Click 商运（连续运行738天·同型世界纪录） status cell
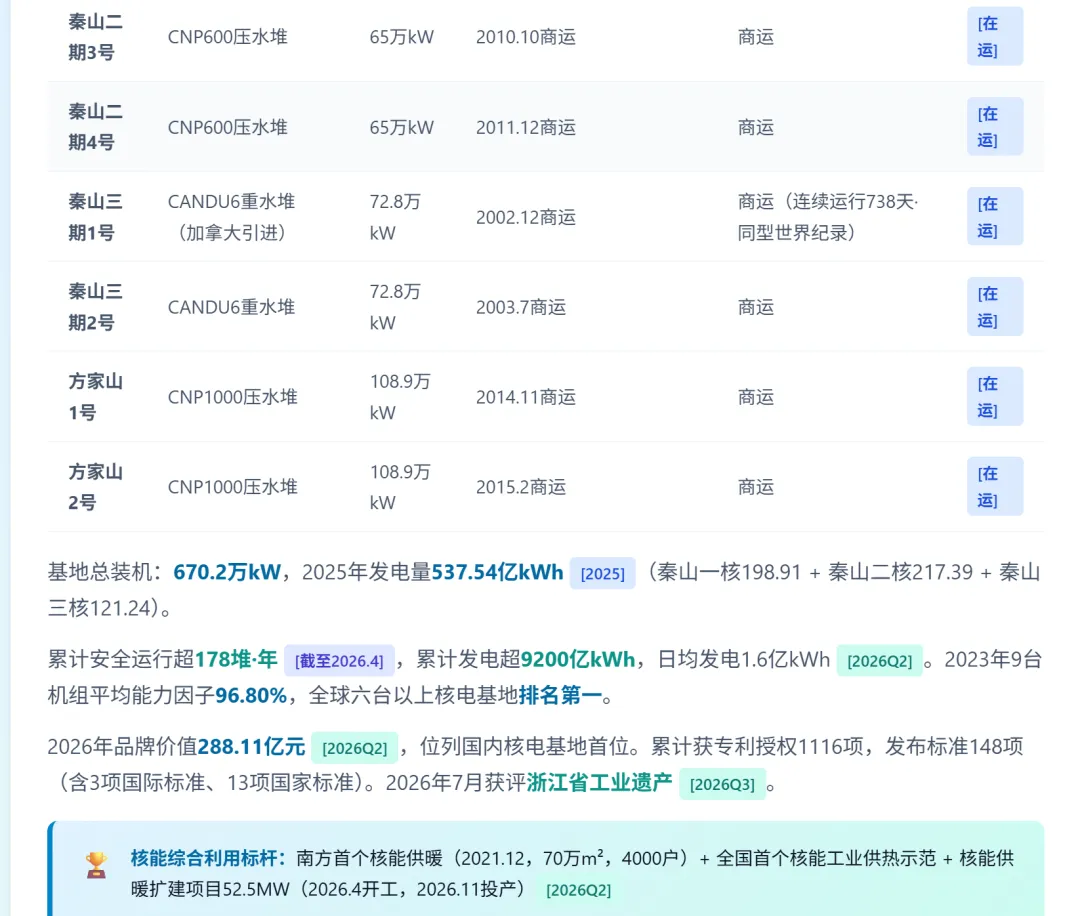The width and height of the screenshot is (1080, 916). tap(828, 217)
